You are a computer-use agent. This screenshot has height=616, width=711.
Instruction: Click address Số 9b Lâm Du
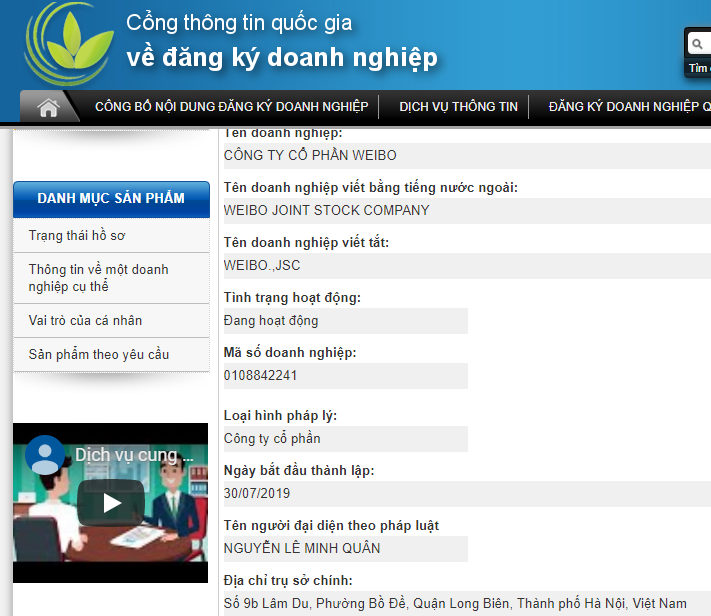click(x=455, y=603)
